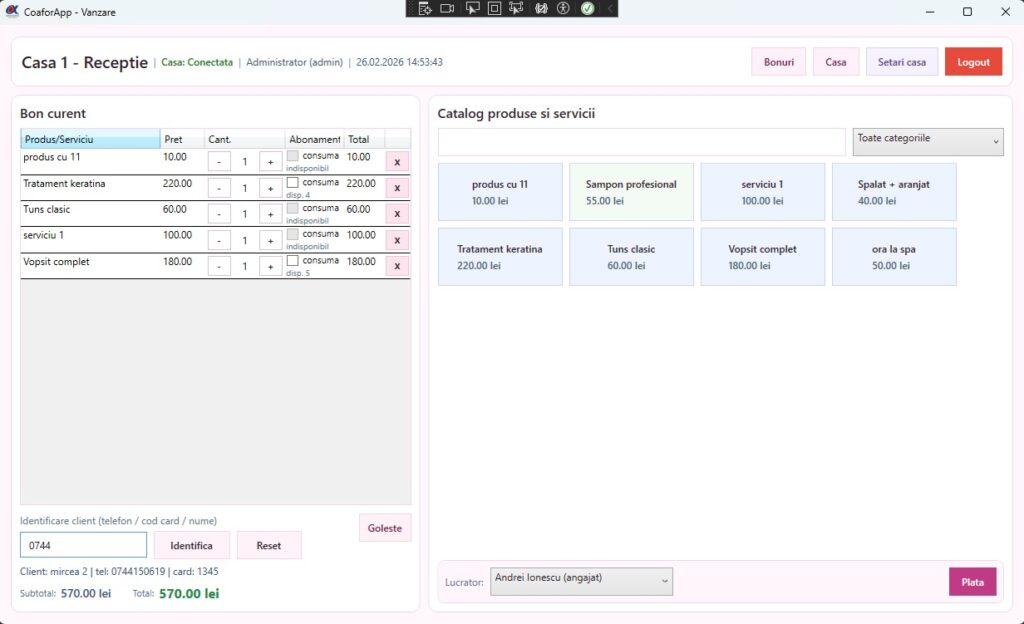Viewport: 1024px width, 624px height.
Task: Open the Toate categoriile dropdown
Action: (x=928, y=142)
